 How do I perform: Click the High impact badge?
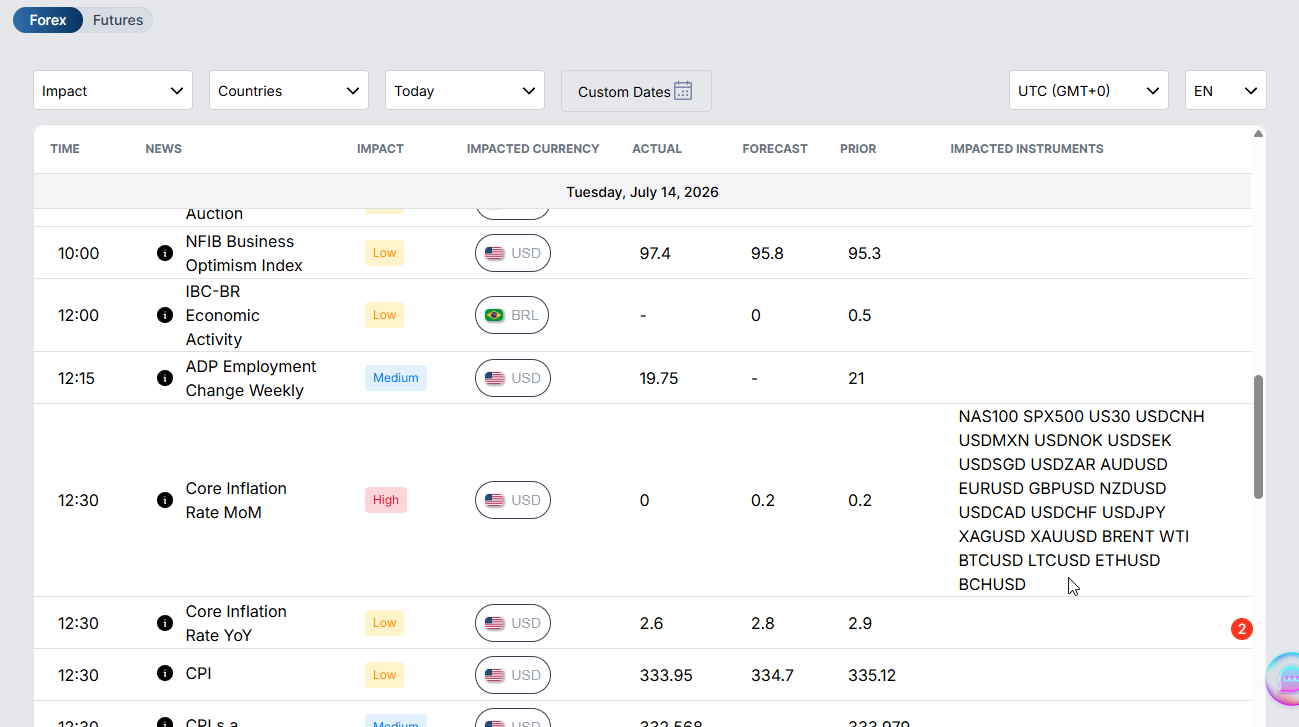[x=386, y=500]
